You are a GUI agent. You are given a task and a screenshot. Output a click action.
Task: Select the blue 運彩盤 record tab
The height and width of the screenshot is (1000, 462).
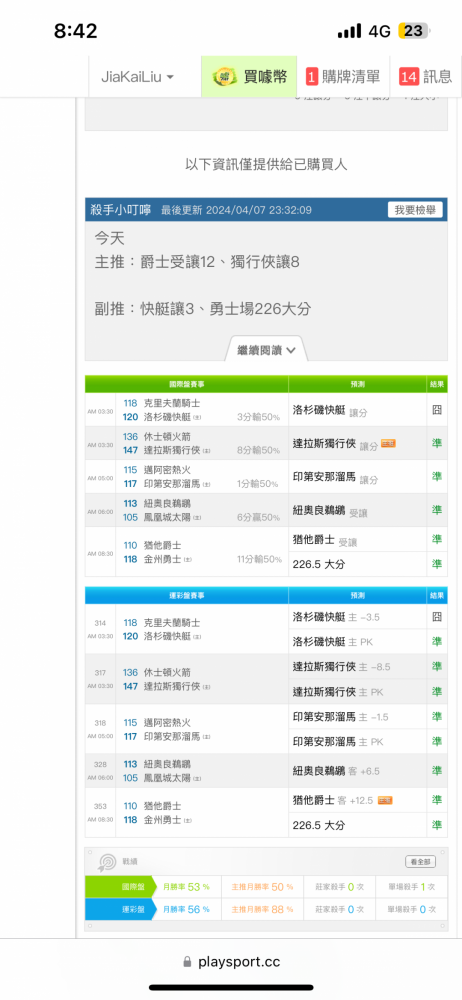point(120,909)
